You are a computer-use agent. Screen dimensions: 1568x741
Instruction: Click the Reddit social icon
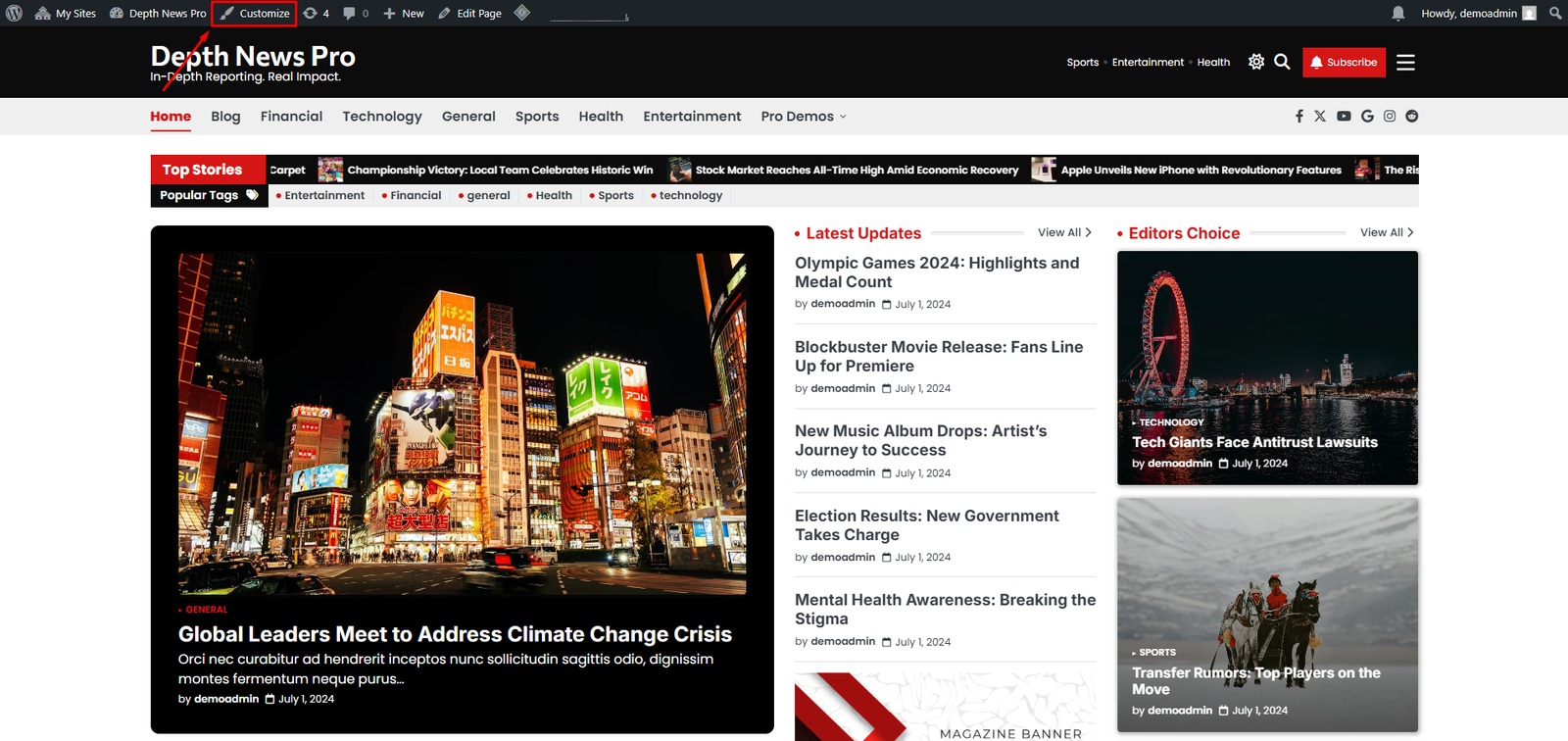(1412, 116)
